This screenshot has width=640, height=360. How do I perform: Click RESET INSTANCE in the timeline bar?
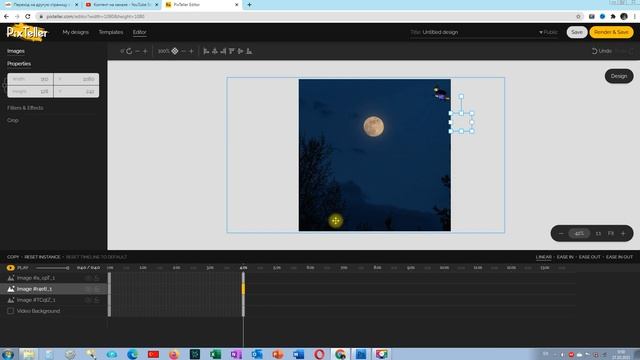(x=42, y=257)
